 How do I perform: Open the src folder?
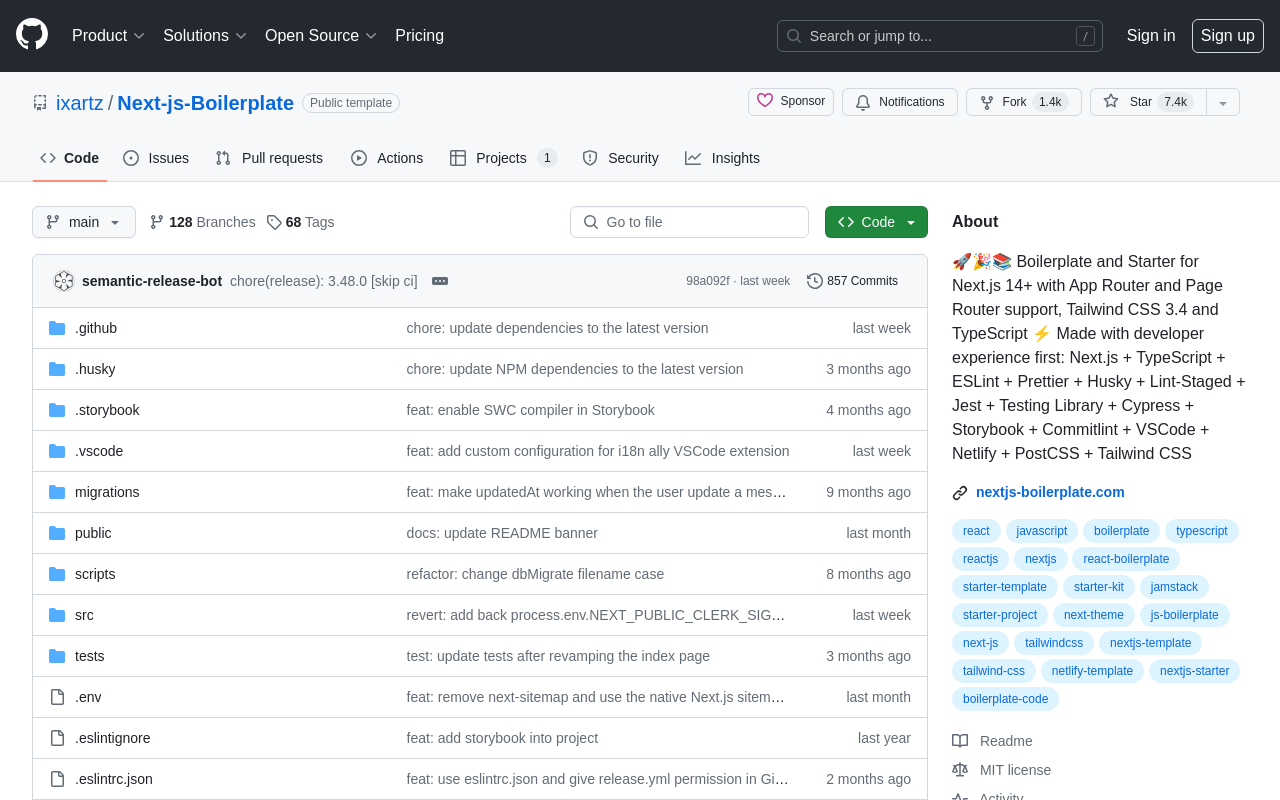tap(84, 615)
